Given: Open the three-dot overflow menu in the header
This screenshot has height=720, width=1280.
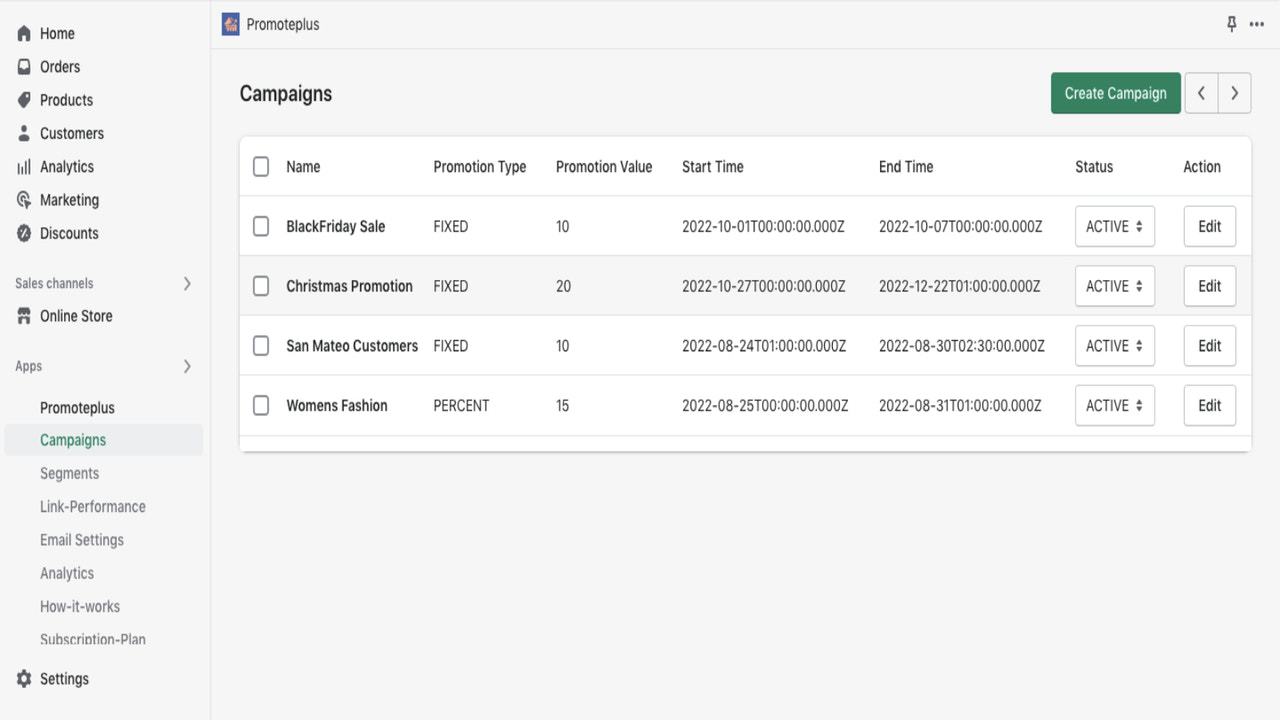Looking at the screenshot, I should pyautogui.click(x=1258, y=24).
